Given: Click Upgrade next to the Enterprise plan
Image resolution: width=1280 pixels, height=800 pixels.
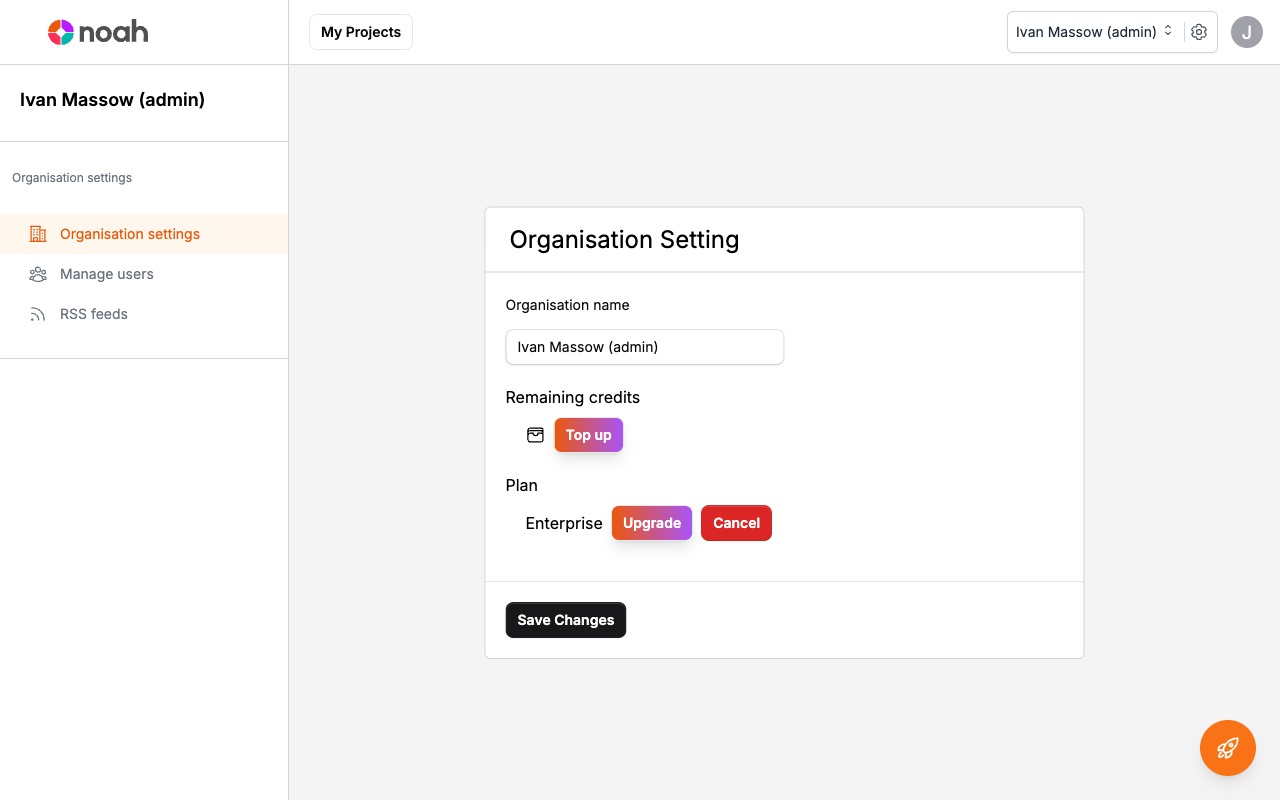Looking at the screenshot, I should click(651, 523).
